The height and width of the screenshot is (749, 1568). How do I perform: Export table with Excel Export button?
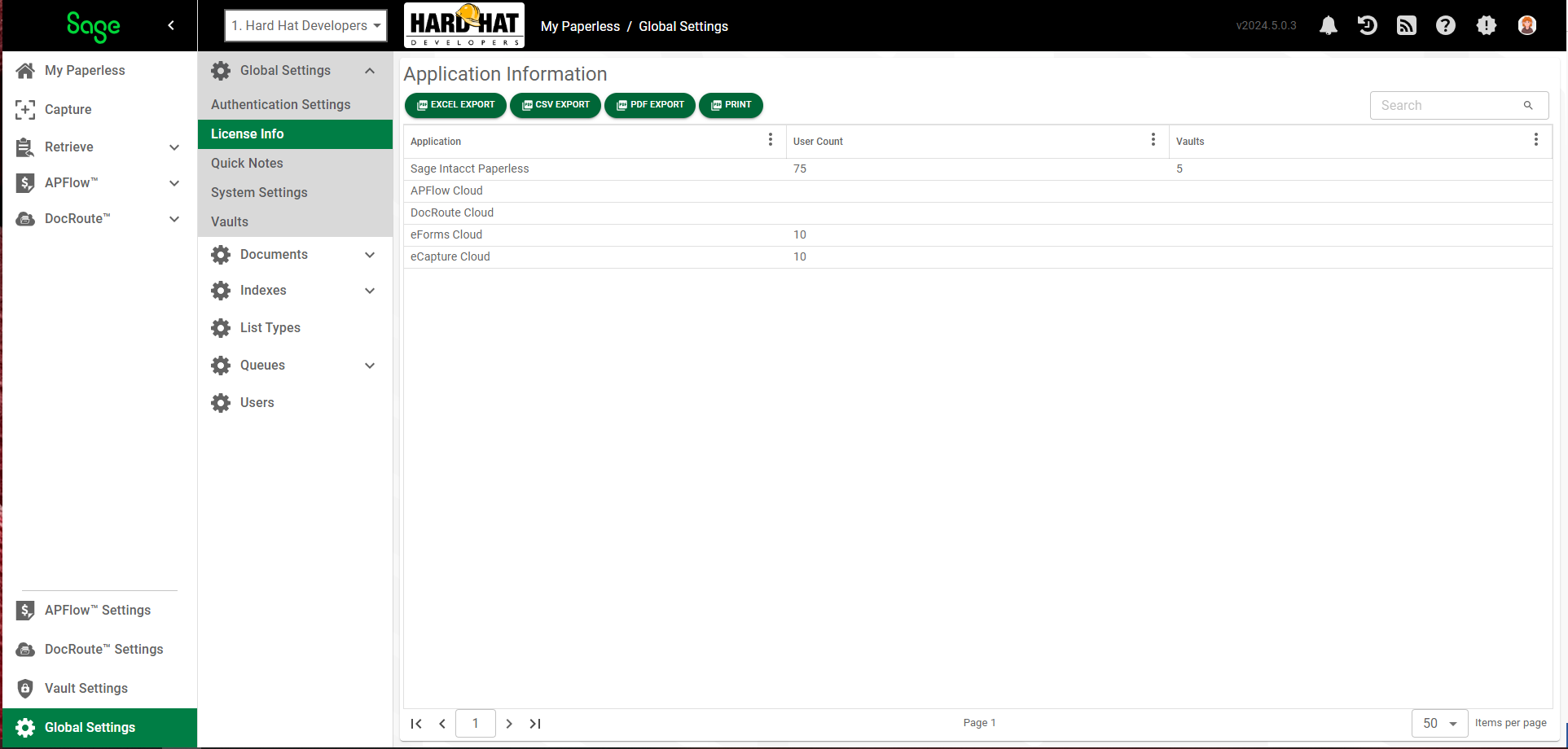tap(455, 105)
